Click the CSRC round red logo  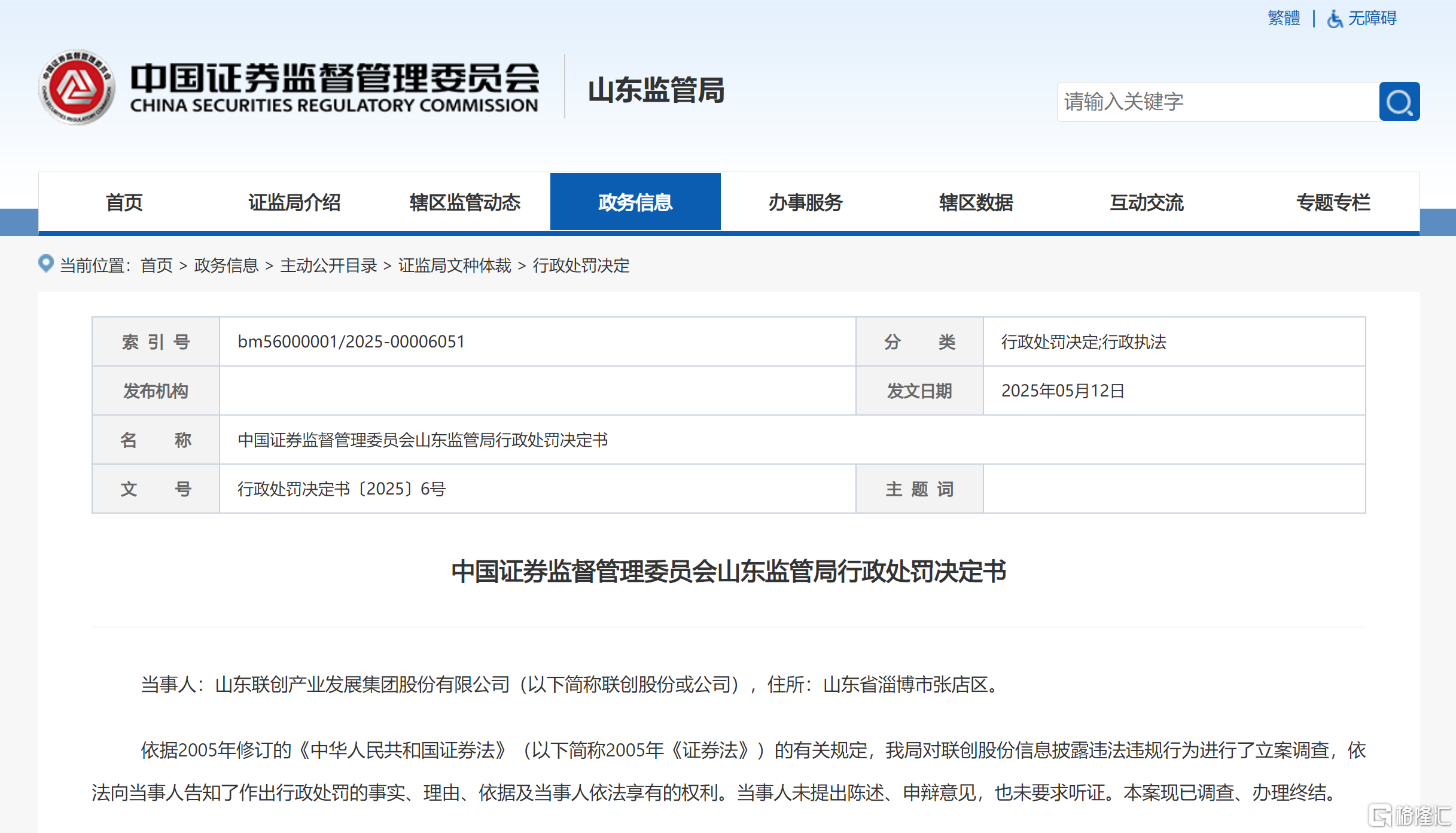[77, 87]
